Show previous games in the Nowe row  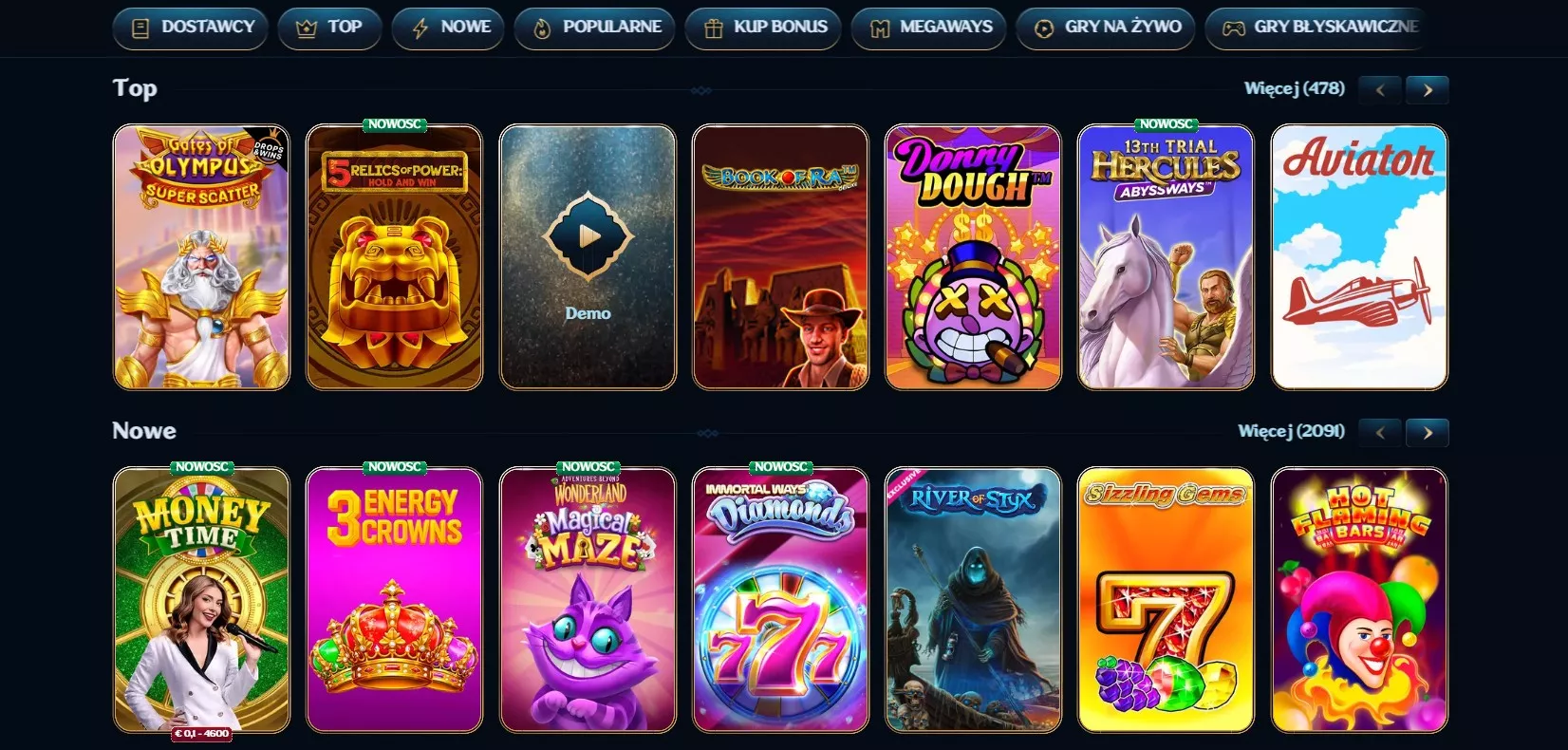click(x=1380, y=432)
